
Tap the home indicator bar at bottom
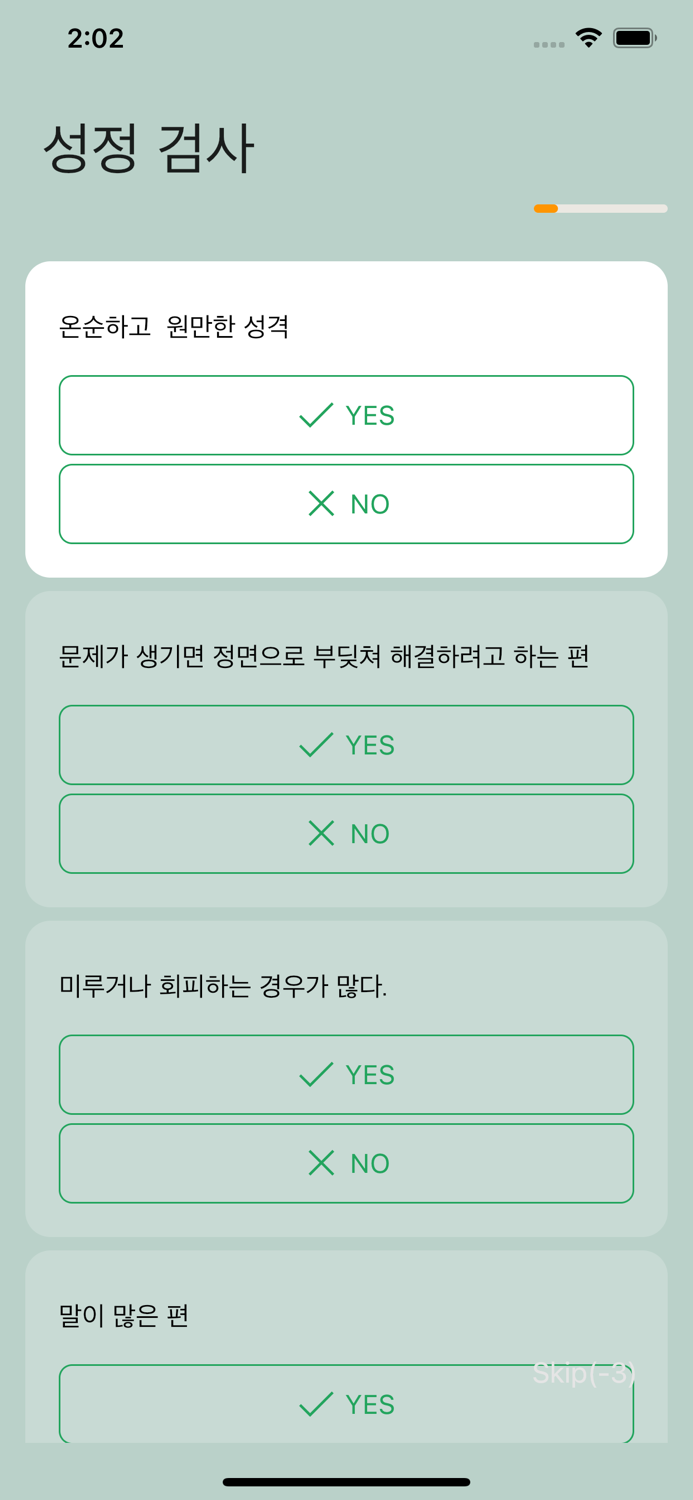[346, 1482]
